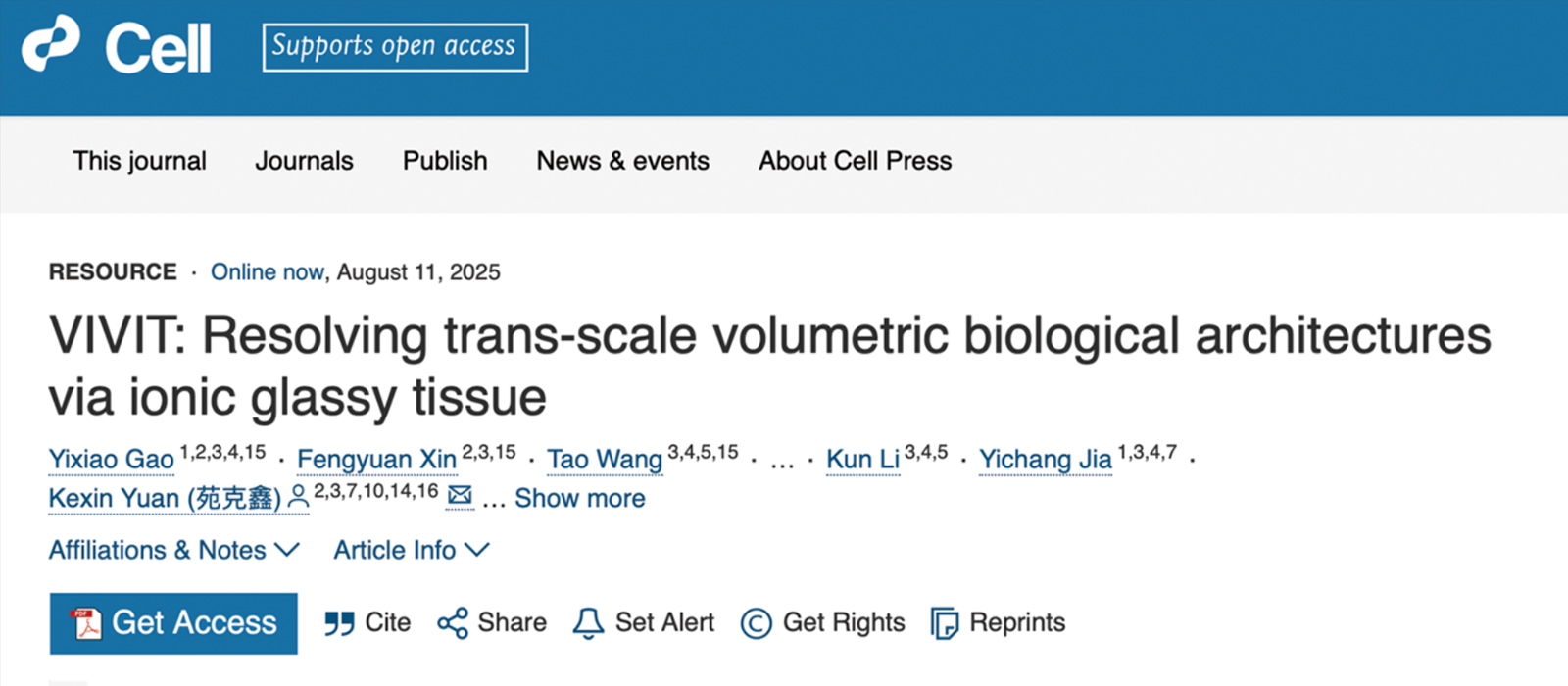Click the Cite quotation mark icon
The height and width of the screenshot is (686, 1568).
(x=339, y=623)
